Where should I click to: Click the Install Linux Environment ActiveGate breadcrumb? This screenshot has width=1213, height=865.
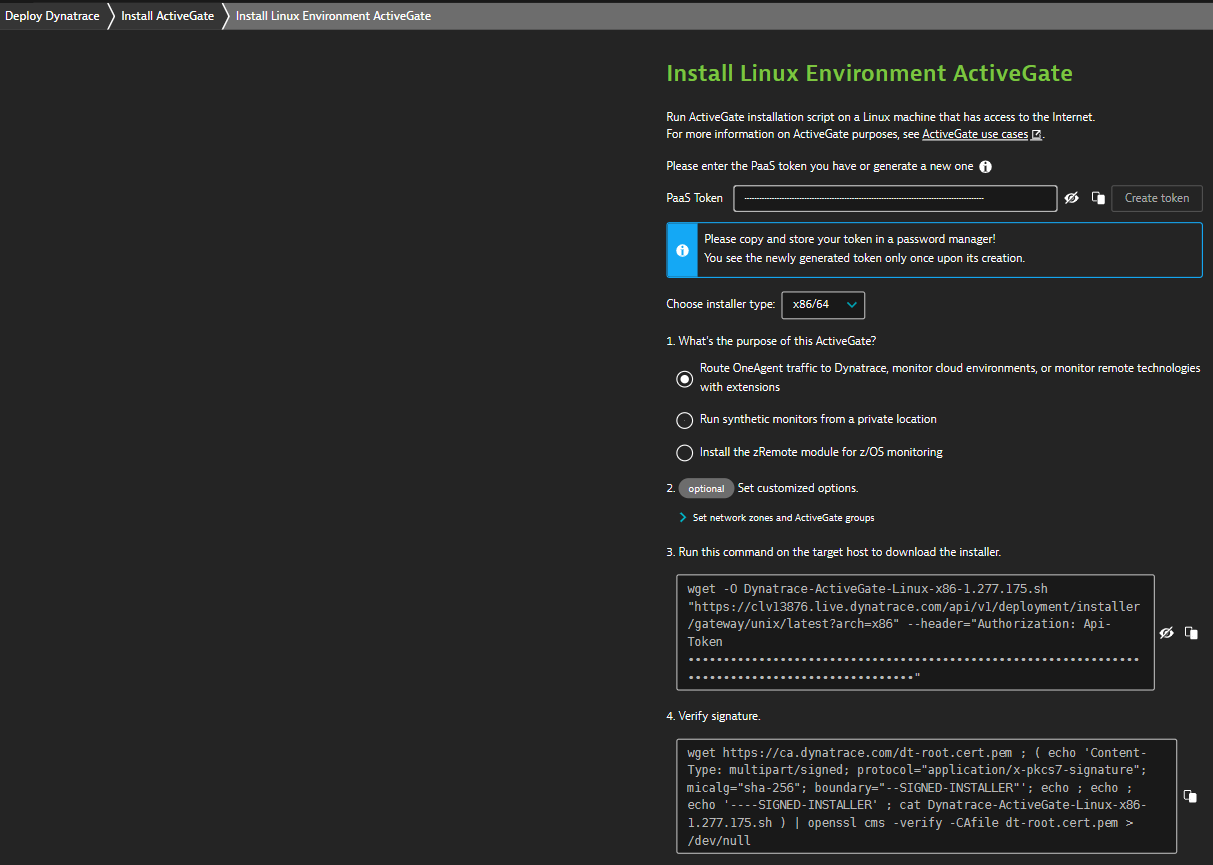(x=333, y=16)
